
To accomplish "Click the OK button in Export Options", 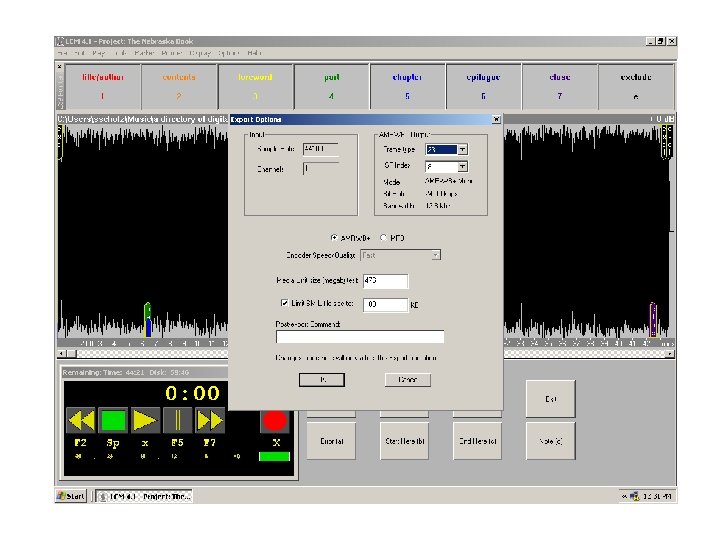I will [x=322, y=380].
